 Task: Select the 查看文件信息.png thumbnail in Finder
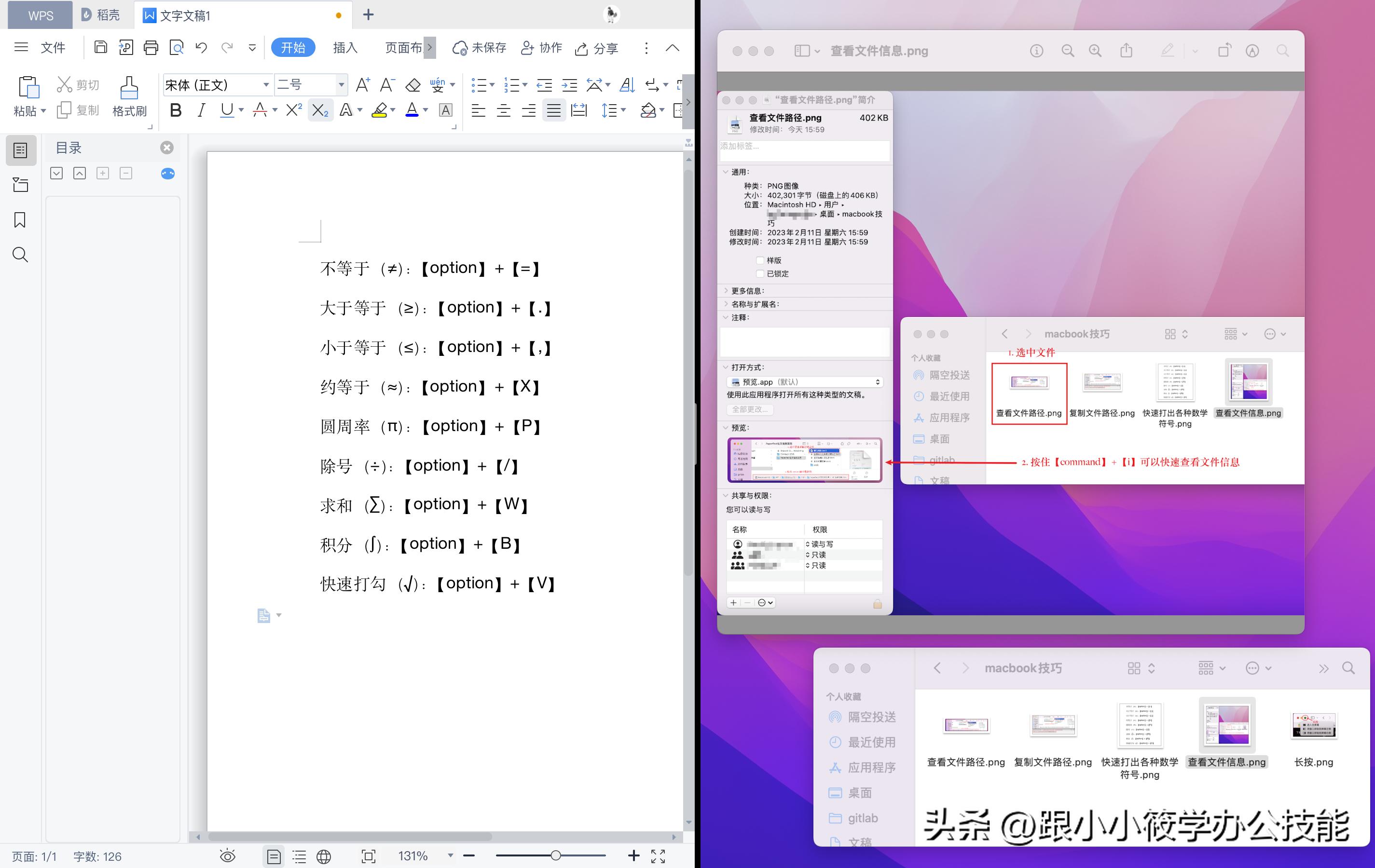click(1248, 381)
